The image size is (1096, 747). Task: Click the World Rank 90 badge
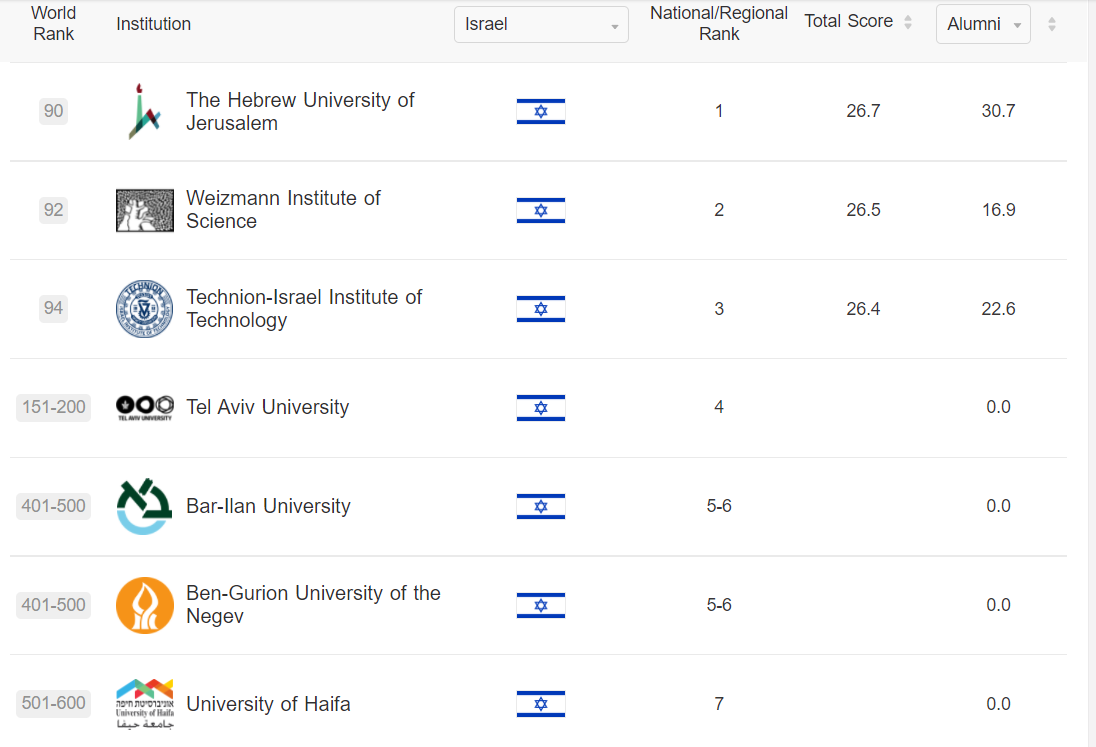pos(53,111)
